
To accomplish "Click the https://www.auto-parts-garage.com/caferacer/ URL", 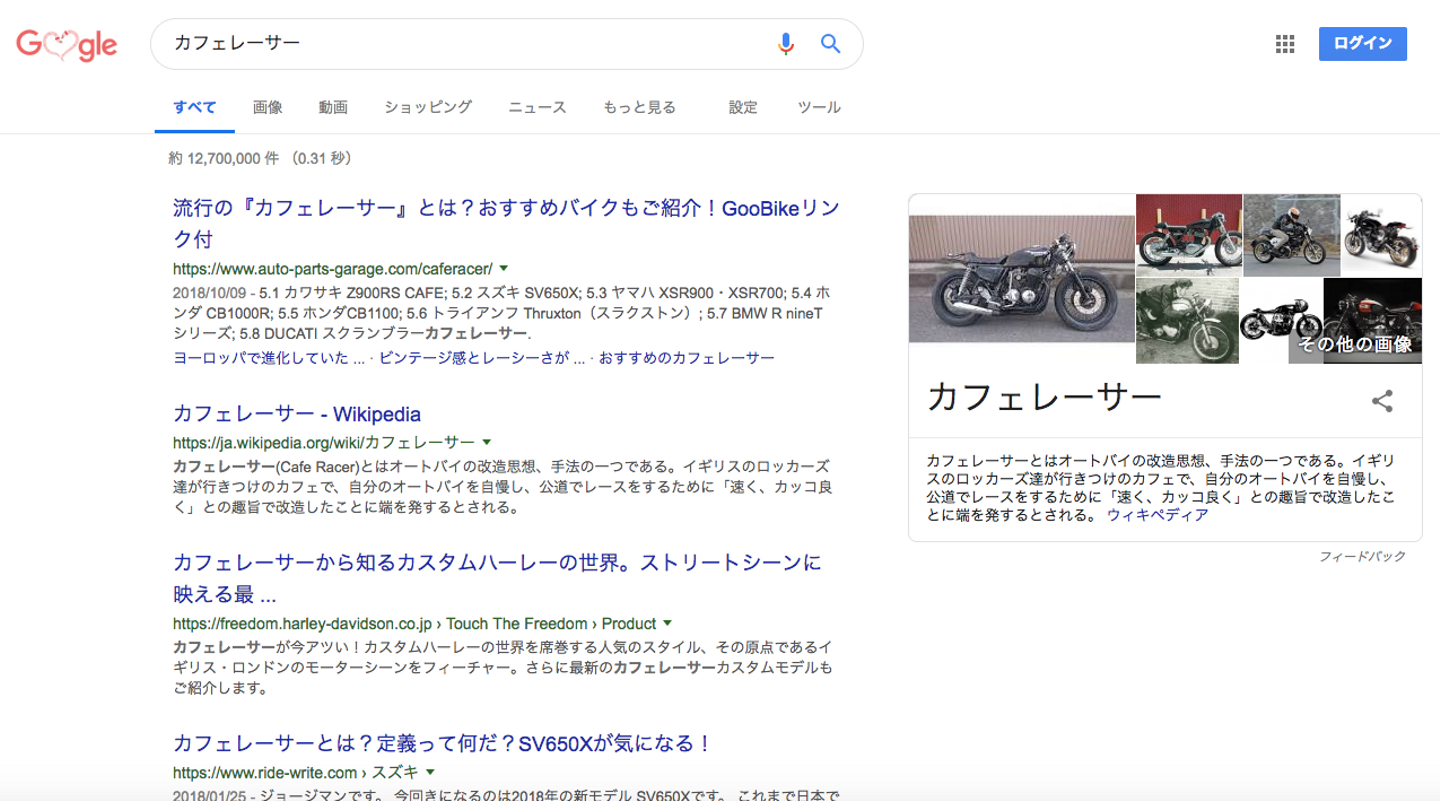I will click(x=332, y=269).
